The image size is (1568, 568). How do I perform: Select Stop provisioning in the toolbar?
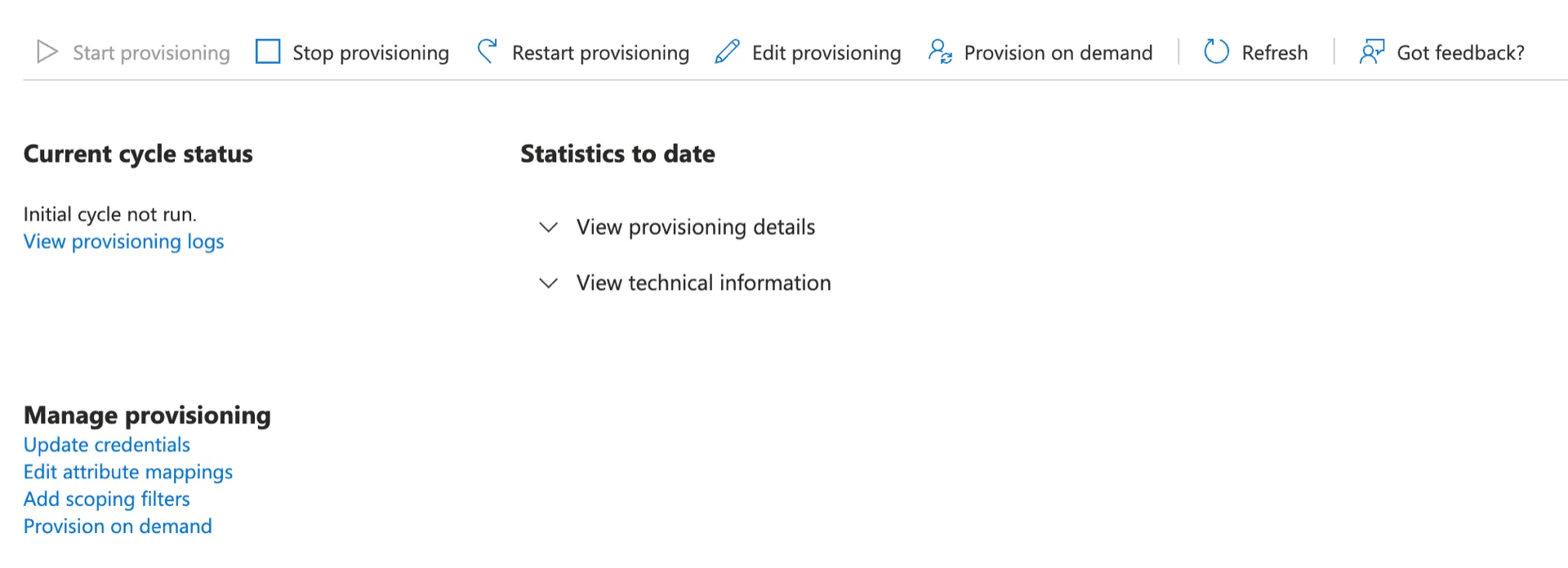[x=371, y=53]
